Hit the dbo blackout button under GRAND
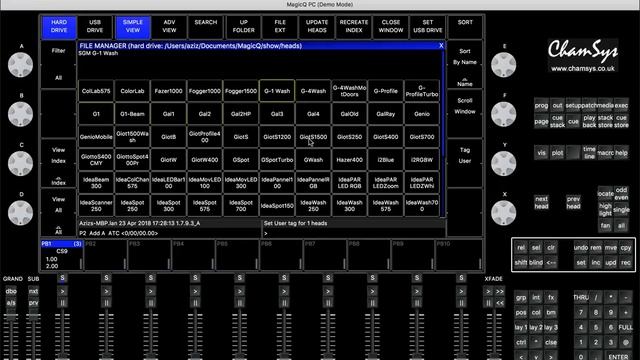The image size is (640, 360). [x=11, y=291]
